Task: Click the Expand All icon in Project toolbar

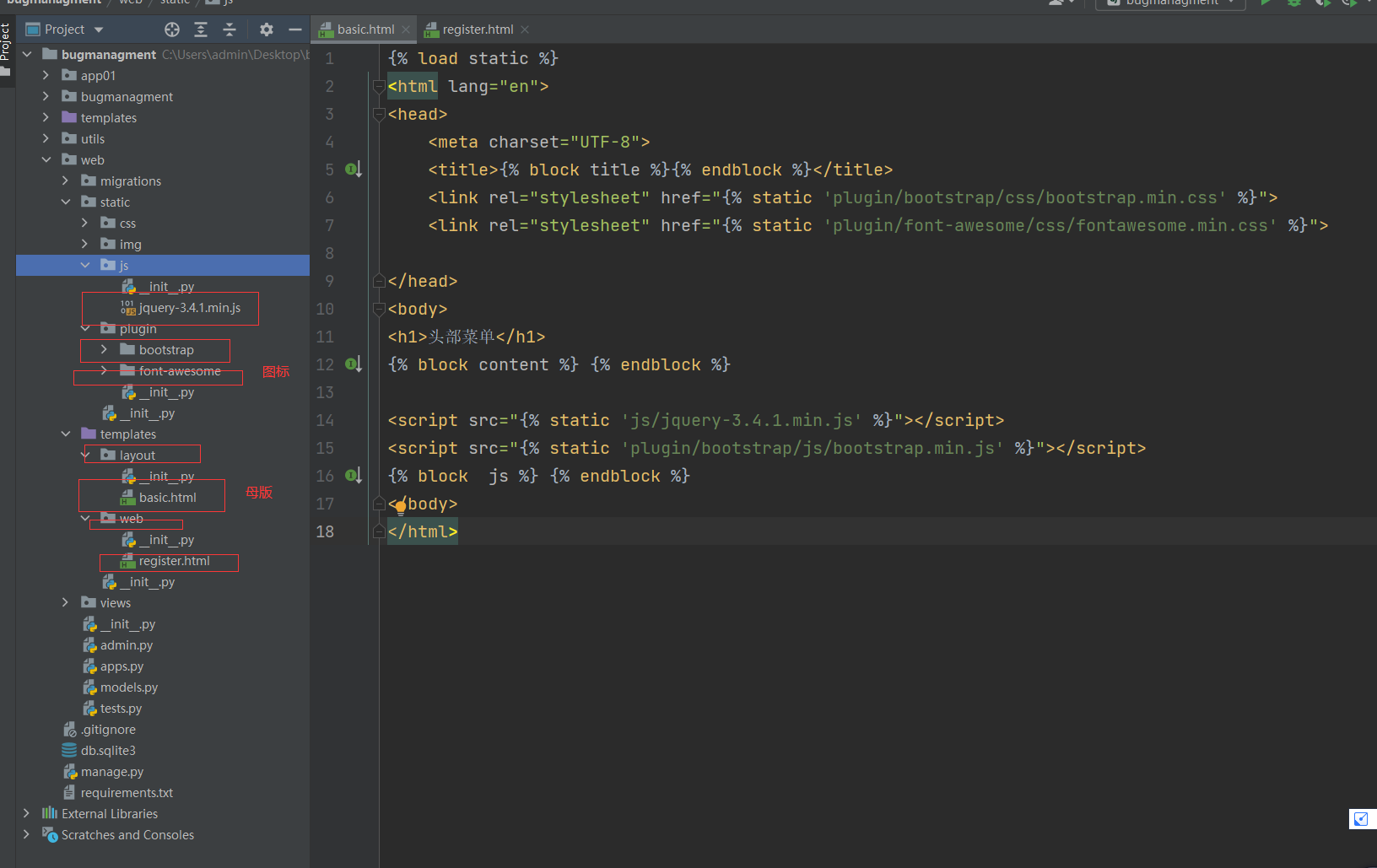Action: [201, 30]
